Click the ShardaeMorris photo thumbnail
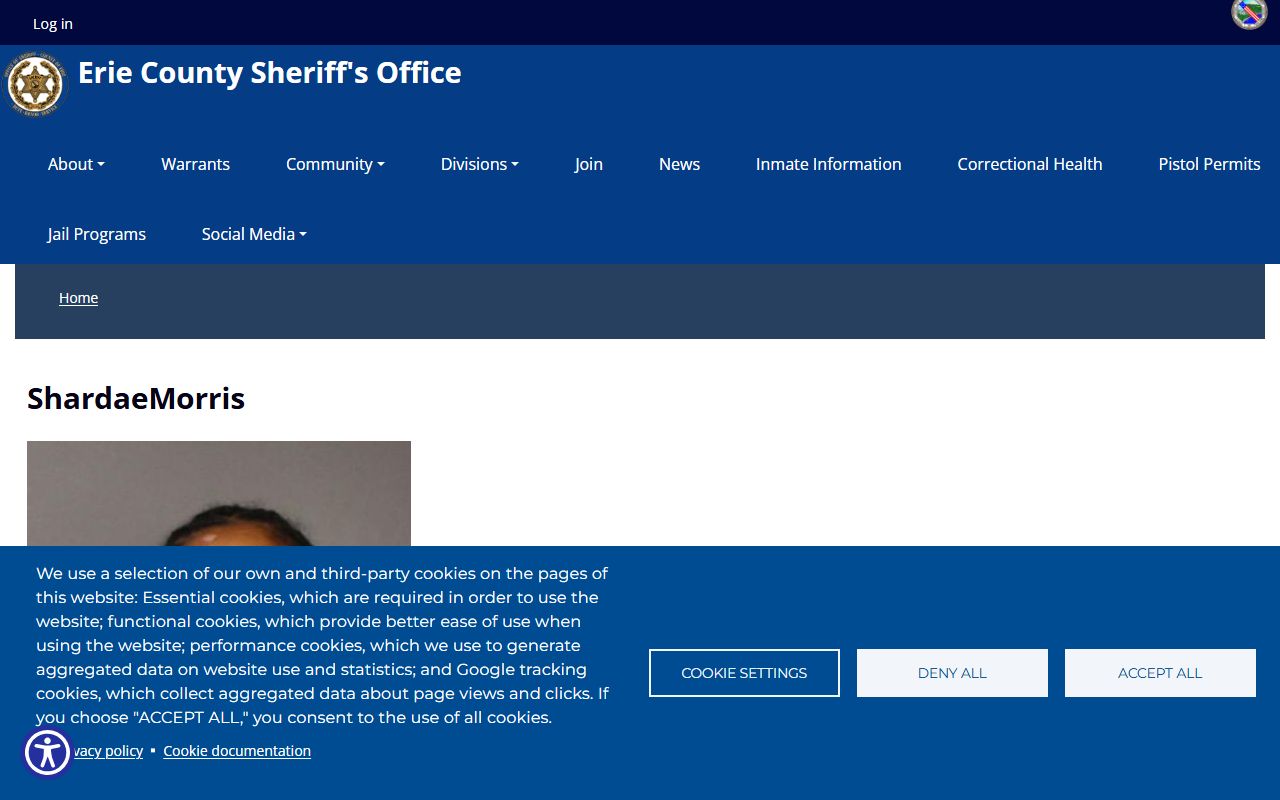 (219, 494)
